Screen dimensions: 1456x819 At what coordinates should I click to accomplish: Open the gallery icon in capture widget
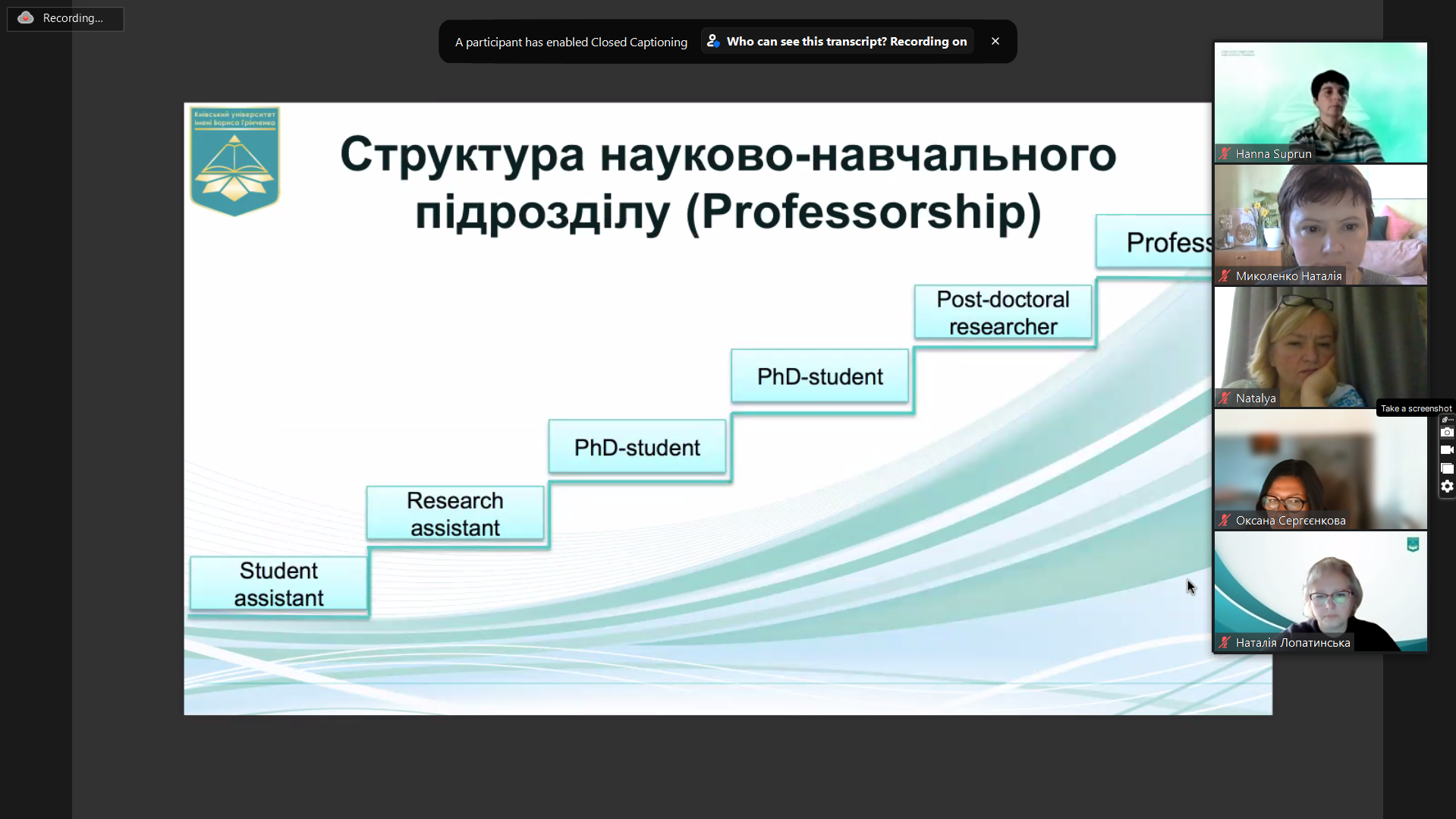(1447, 468)
